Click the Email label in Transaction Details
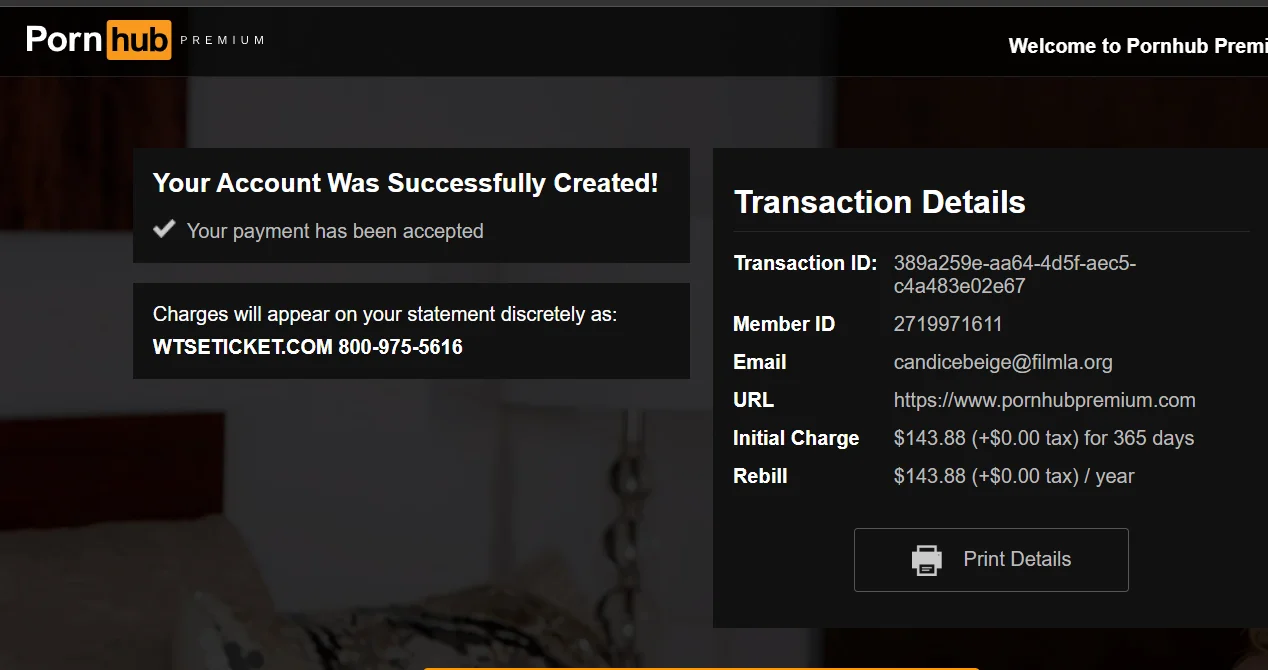The image size is (1268, 670). click(x=759, y=362)
